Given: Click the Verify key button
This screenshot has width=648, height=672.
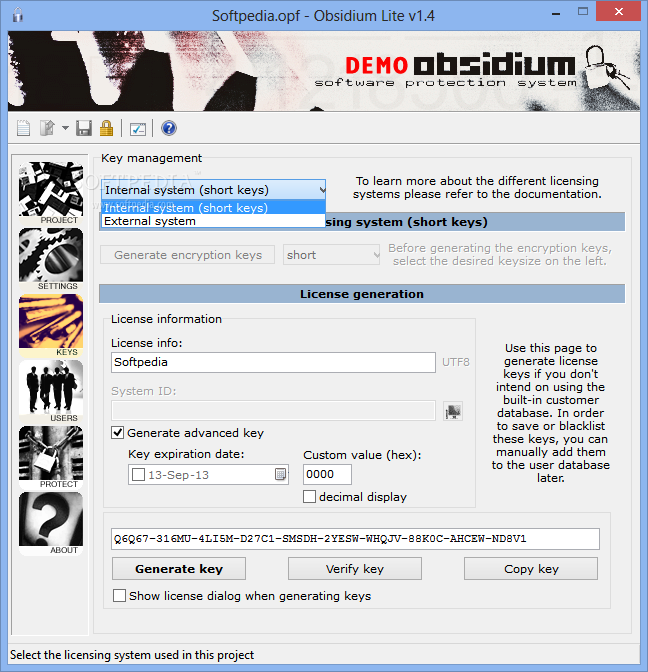Looking at the screenshot, I should click(x=355, y=569).
